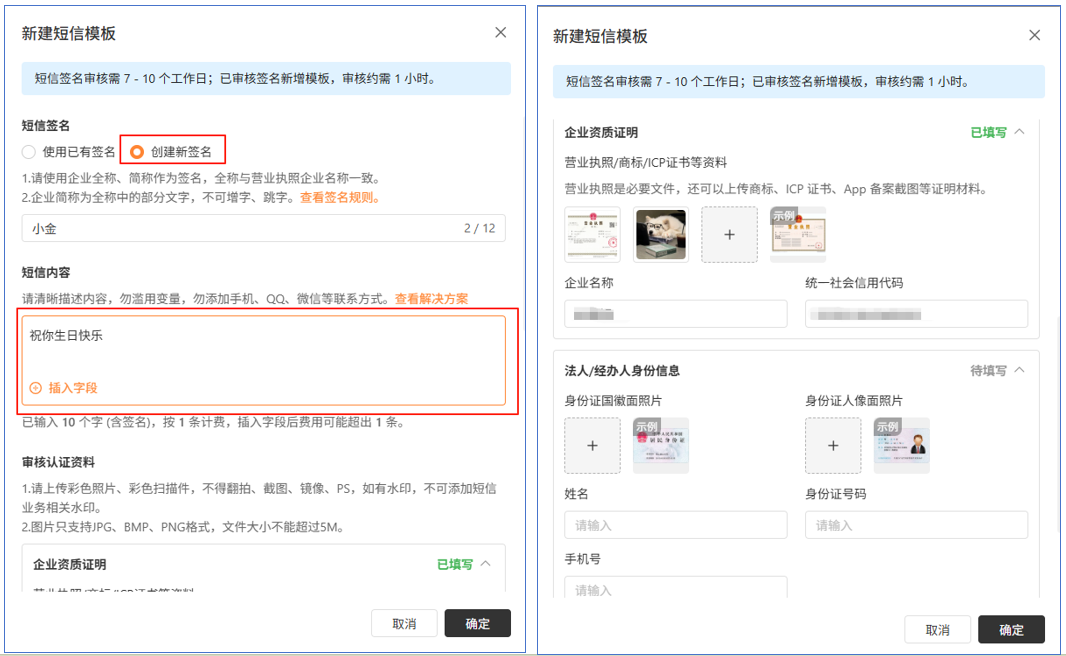View the business license example image

point(798,235)
